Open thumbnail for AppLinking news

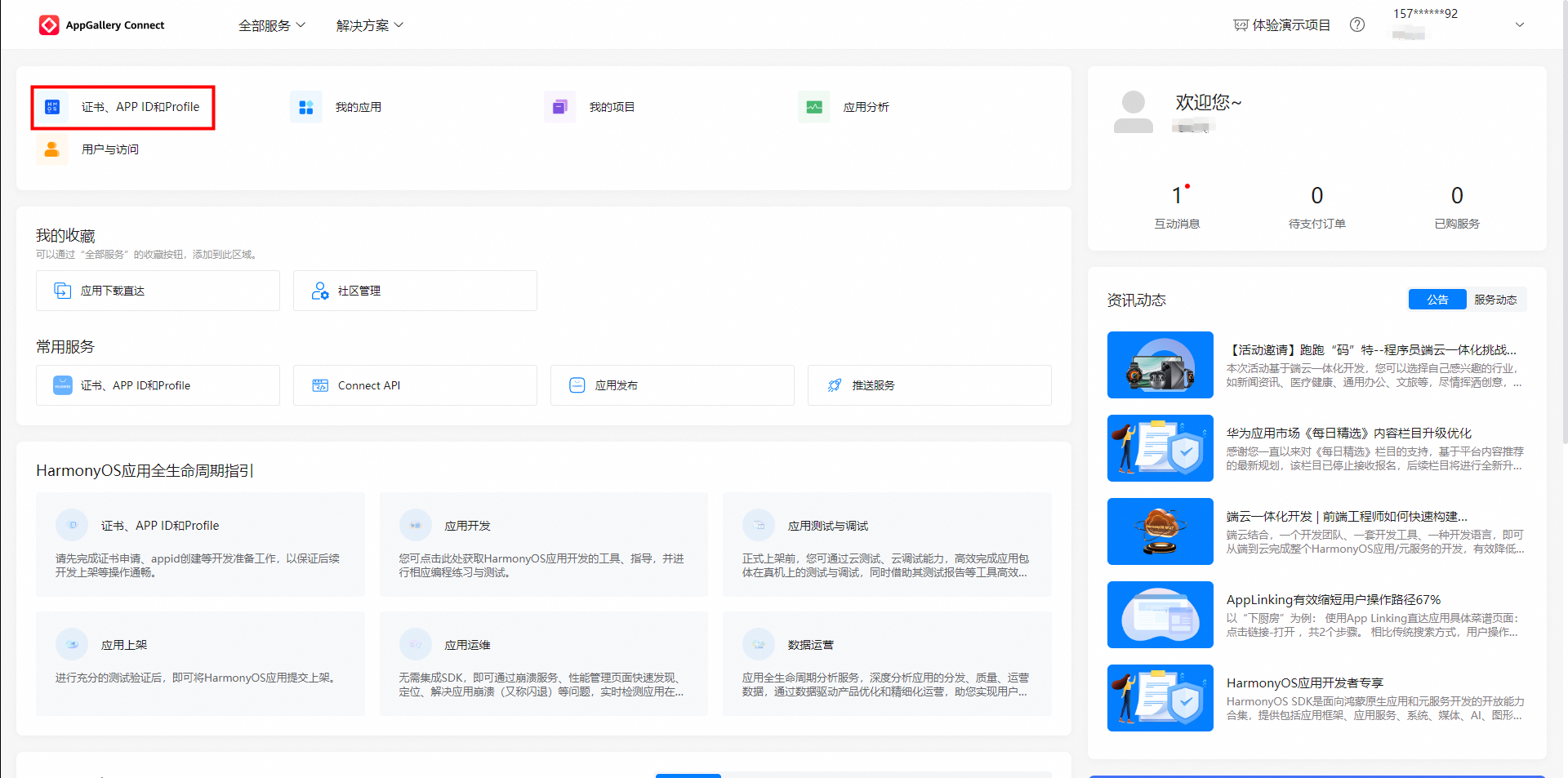pos(1160,615)
